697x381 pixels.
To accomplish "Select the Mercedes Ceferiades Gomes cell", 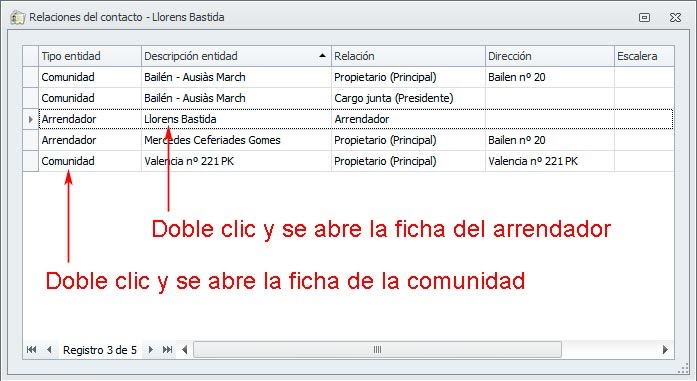I will click(x=236, y=140).
